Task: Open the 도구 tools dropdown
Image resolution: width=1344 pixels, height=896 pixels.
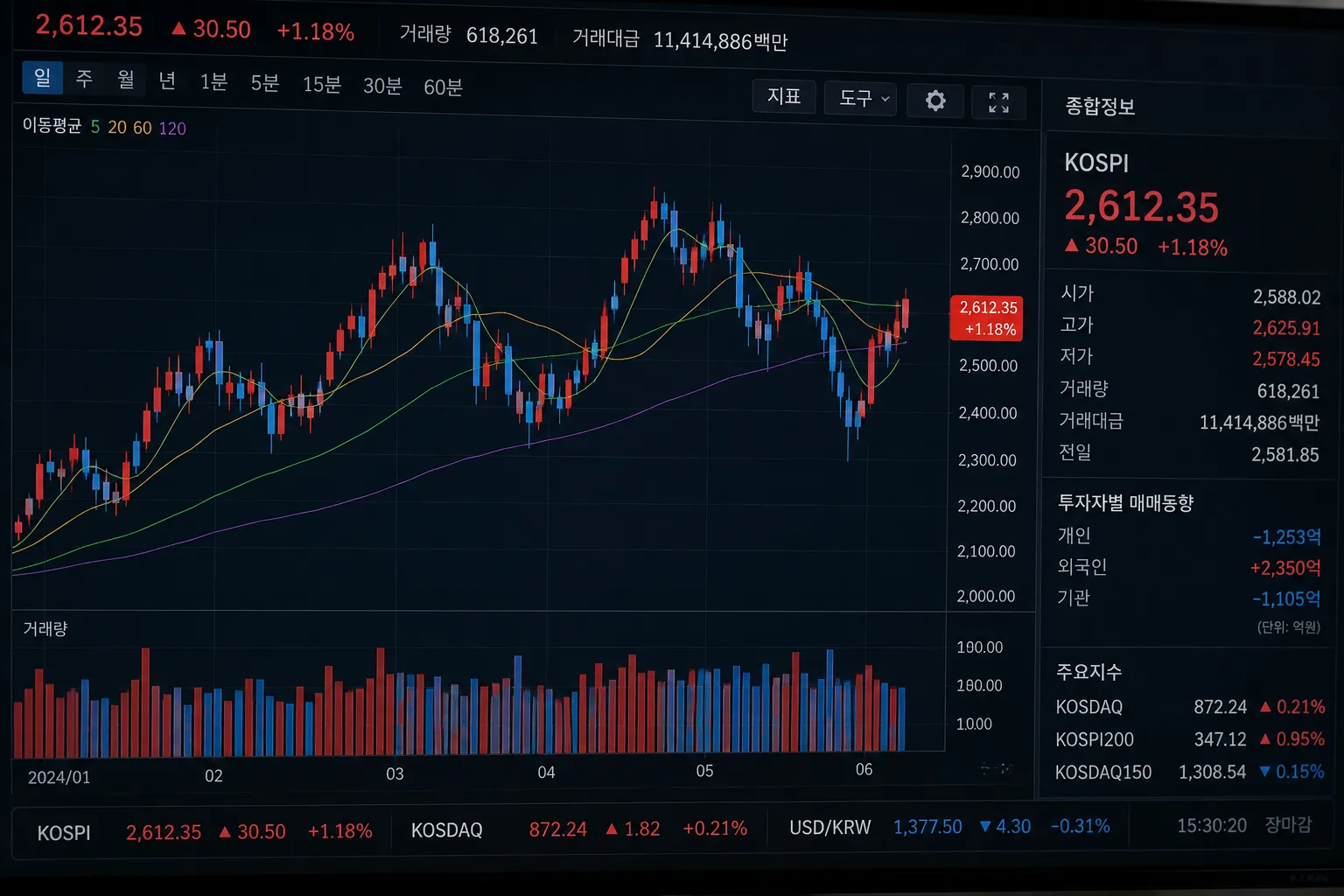Action: tap(863, 98)
